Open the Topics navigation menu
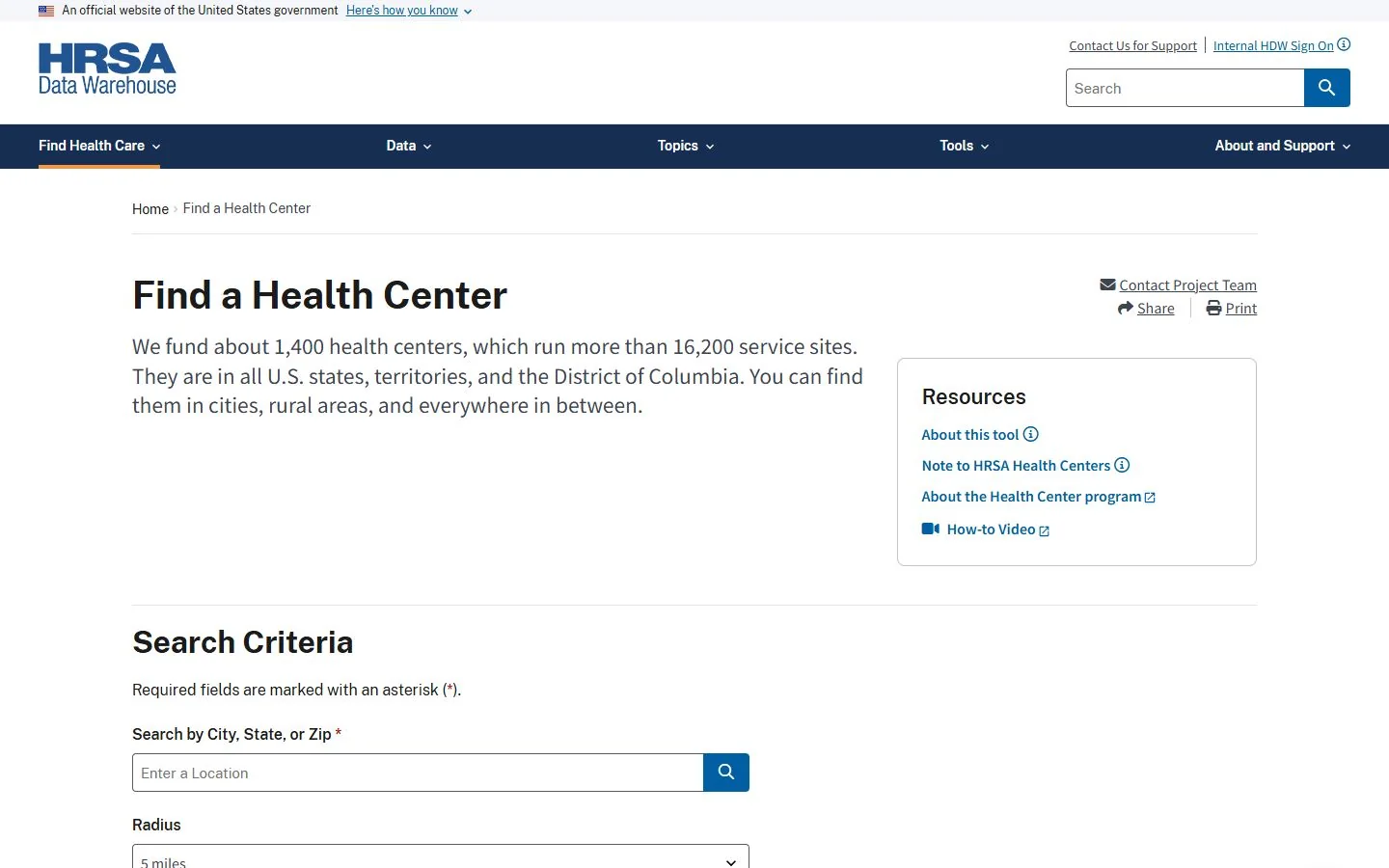The image size is (1389, 868). pyautogui.click(x=686, y=146)
